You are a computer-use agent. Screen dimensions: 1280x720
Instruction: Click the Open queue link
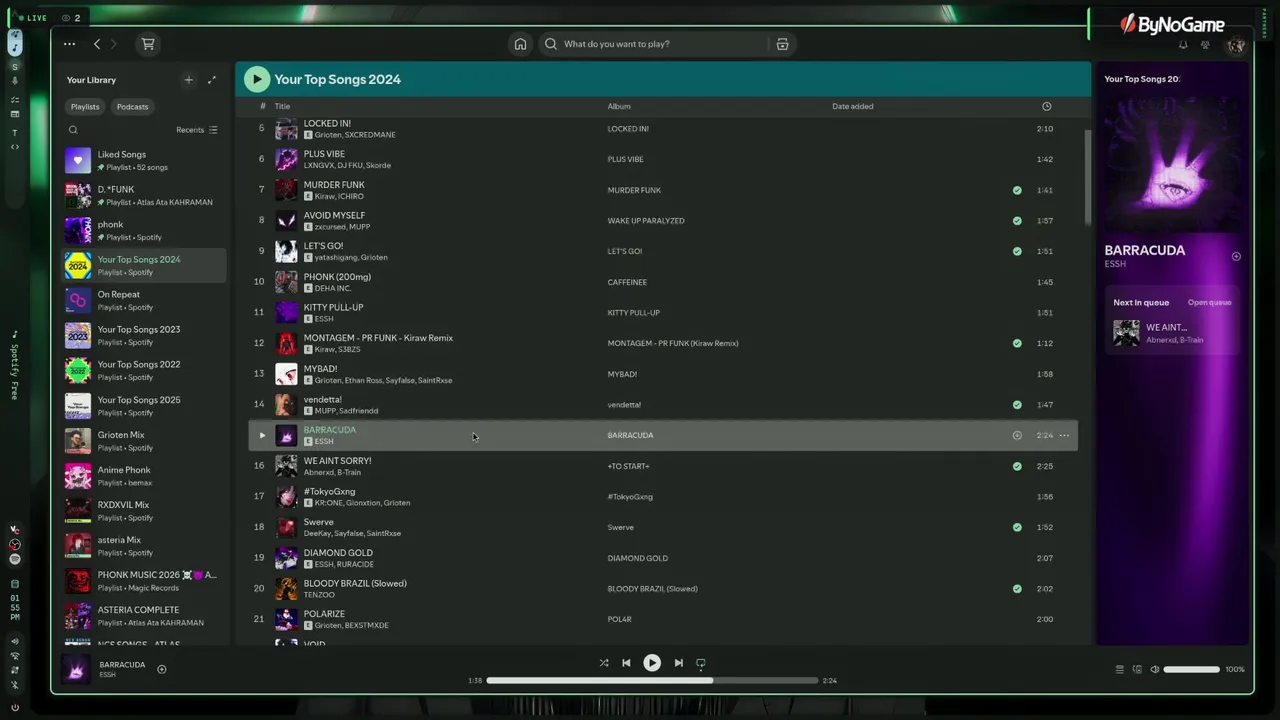pos(1209,302)
